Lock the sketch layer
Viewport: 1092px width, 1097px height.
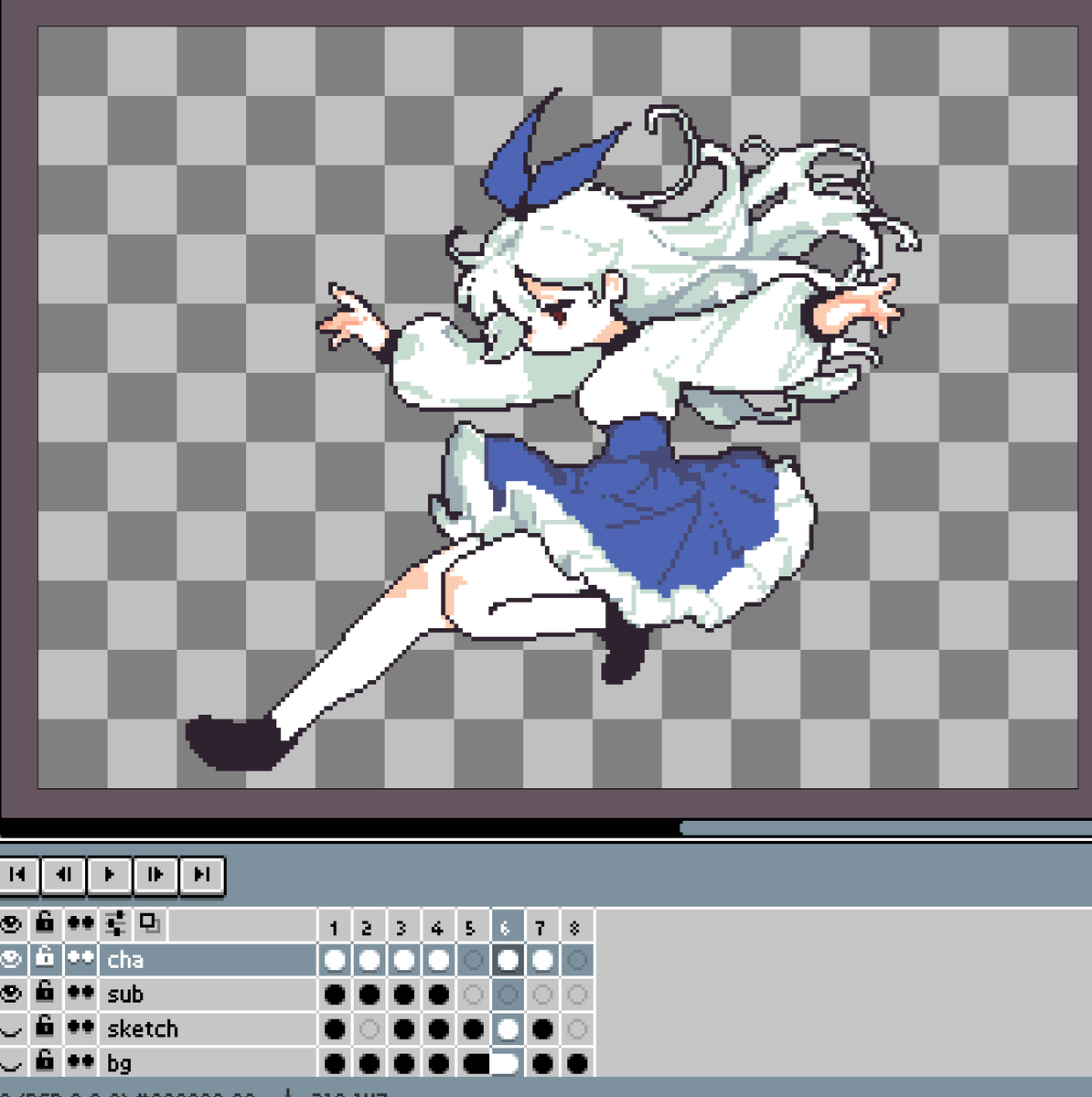[45, 1028]
